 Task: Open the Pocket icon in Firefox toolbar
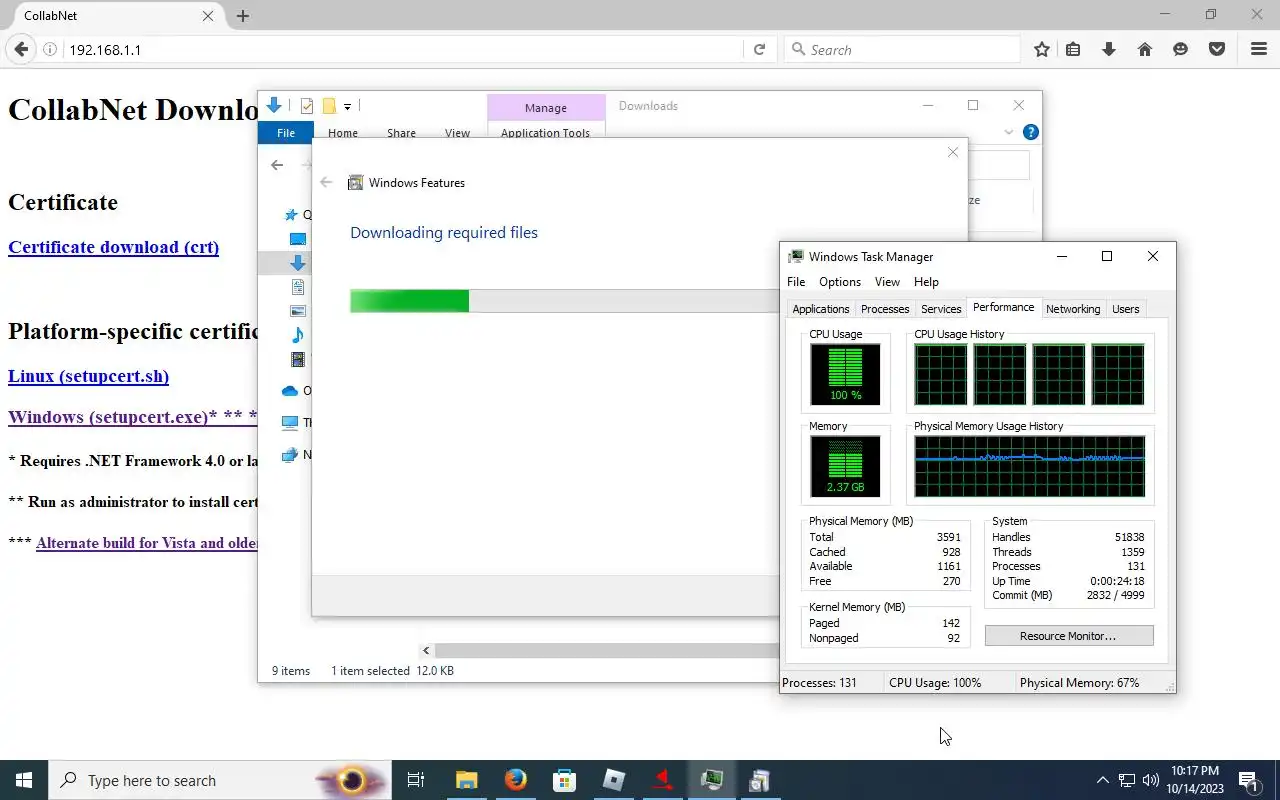coord(1217,49)
